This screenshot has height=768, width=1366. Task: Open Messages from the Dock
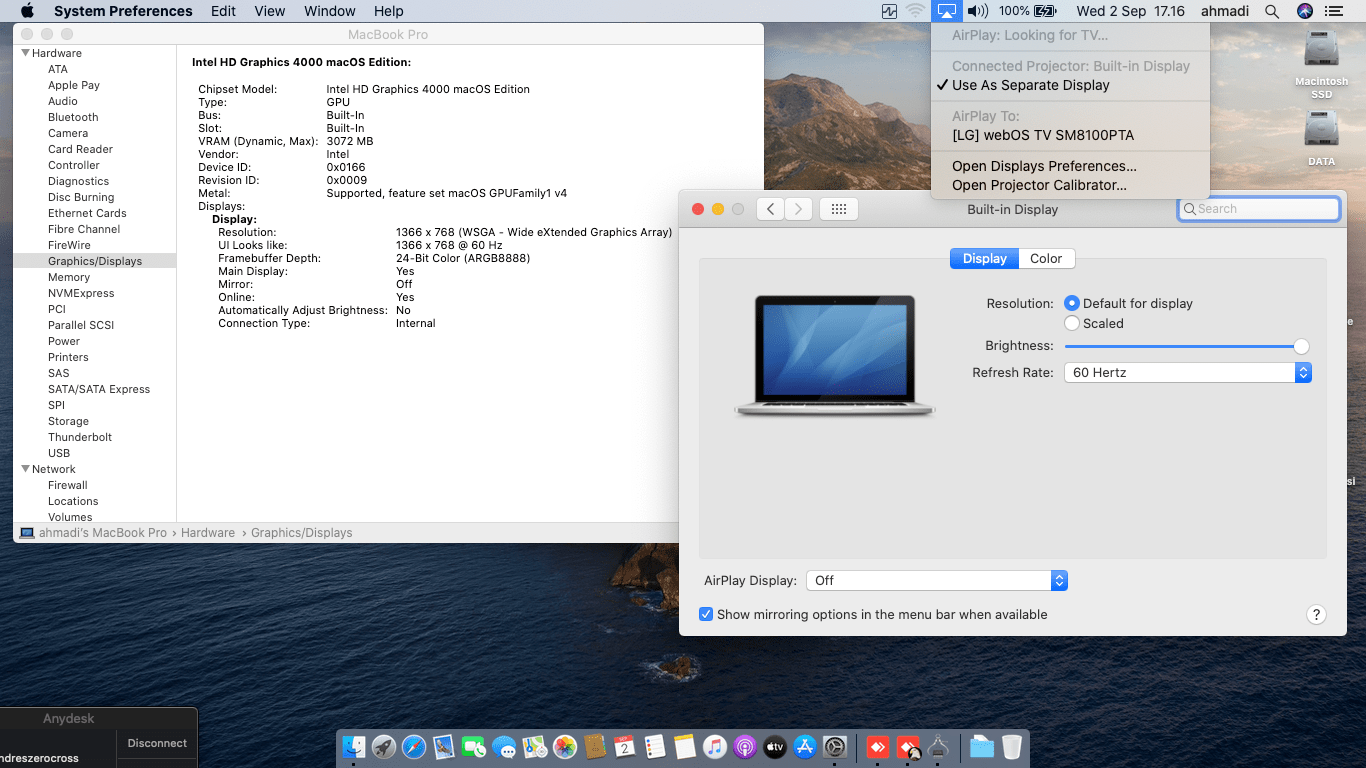504,747
